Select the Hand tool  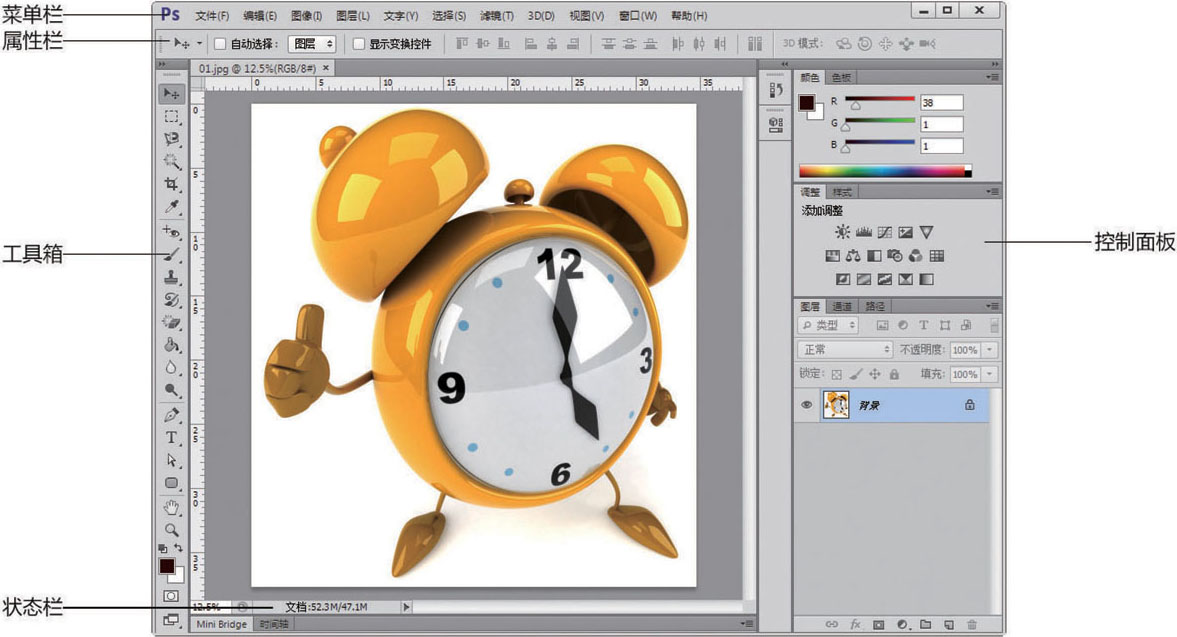point(171,507)
